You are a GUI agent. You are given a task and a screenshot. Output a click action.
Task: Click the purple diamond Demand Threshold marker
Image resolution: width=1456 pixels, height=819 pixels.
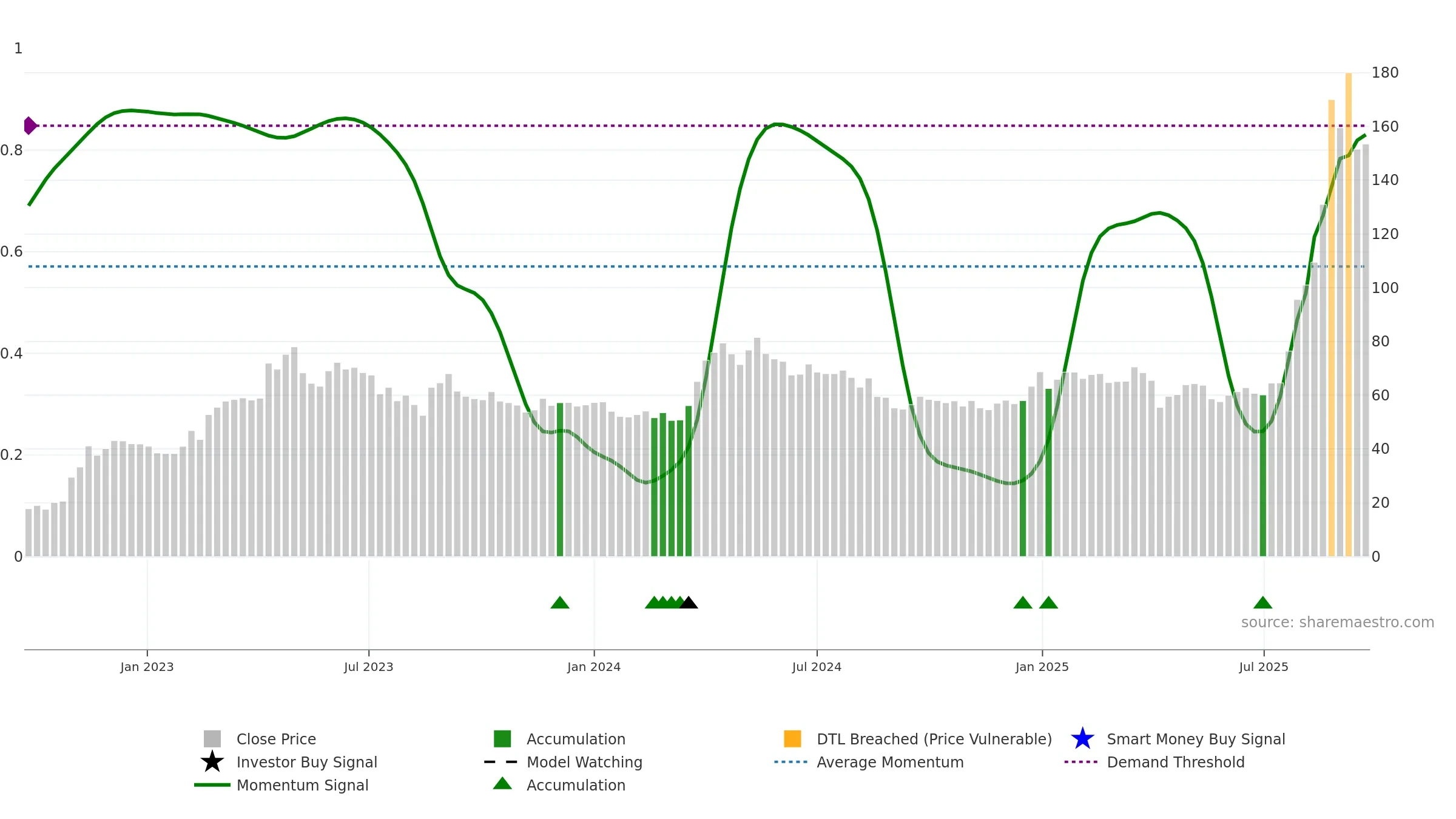tap(30, 126)
